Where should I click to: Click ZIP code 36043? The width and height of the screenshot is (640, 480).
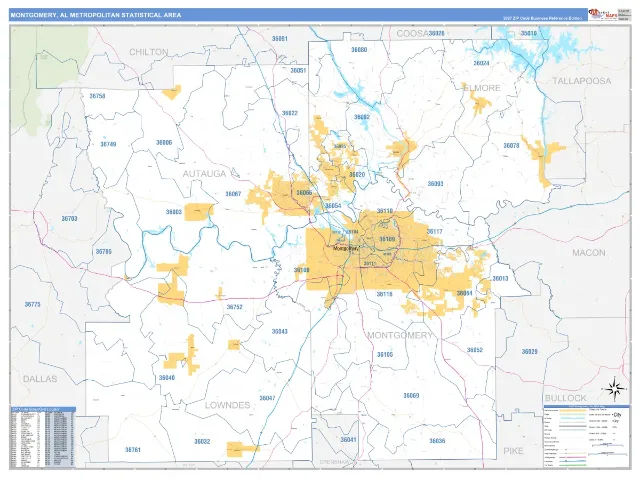pyautogui.click(x=280, y=331)
